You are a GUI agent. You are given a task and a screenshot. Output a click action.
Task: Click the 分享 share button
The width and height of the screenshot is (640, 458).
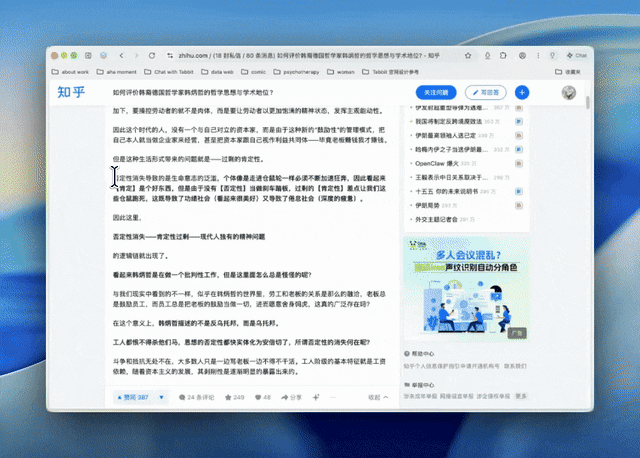[x=291, y=397]
